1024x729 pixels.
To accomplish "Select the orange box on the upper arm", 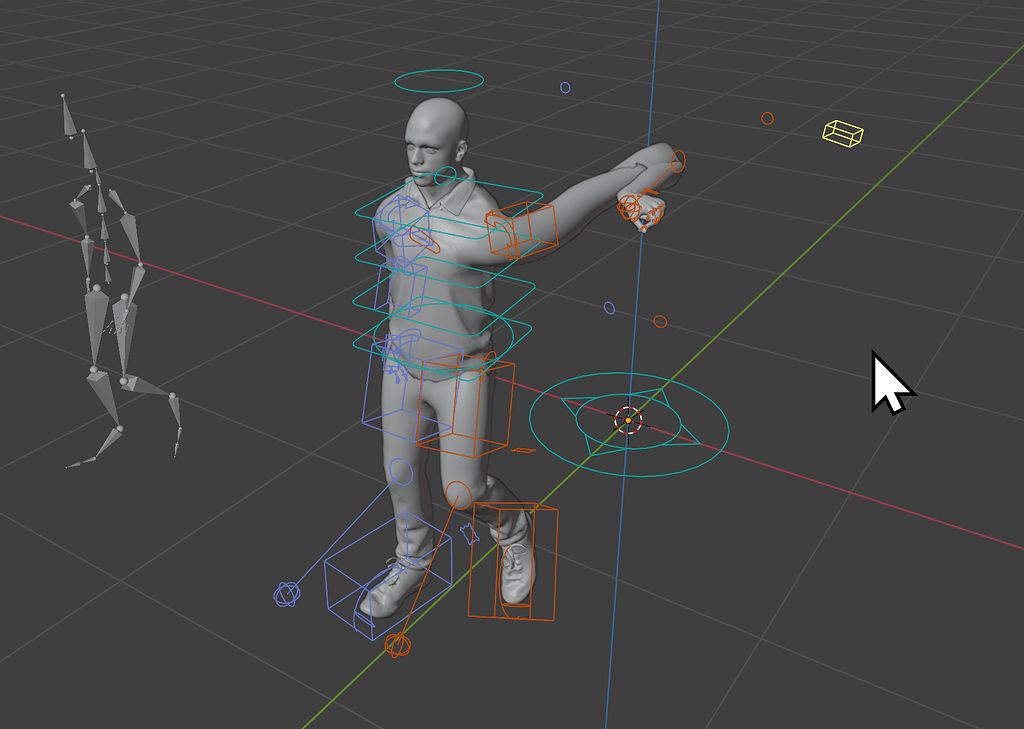I will [521, 230].
